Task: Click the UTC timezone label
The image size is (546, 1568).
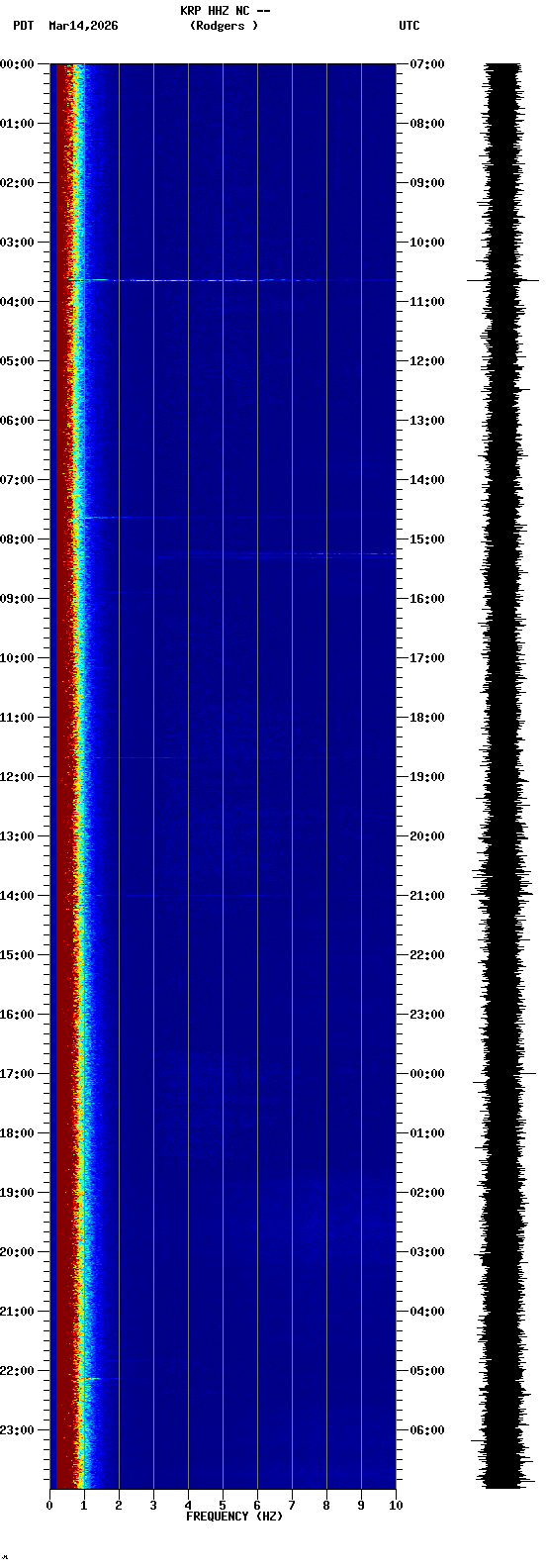Action: pyautogui.click(x=409, y=26)
